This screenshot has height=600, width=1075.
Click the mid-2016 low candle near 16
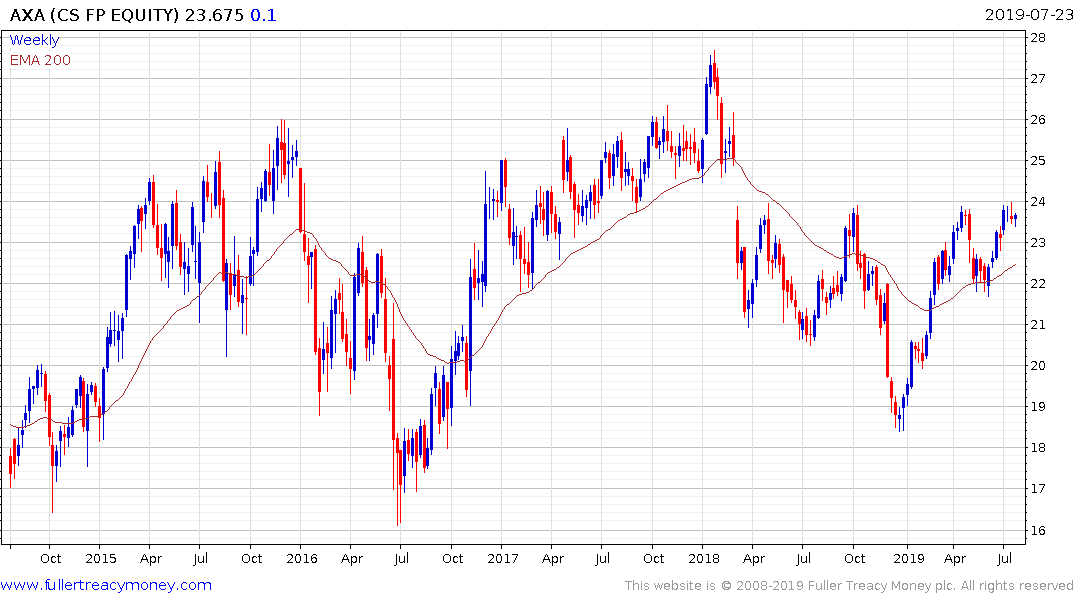click(398, 480)
